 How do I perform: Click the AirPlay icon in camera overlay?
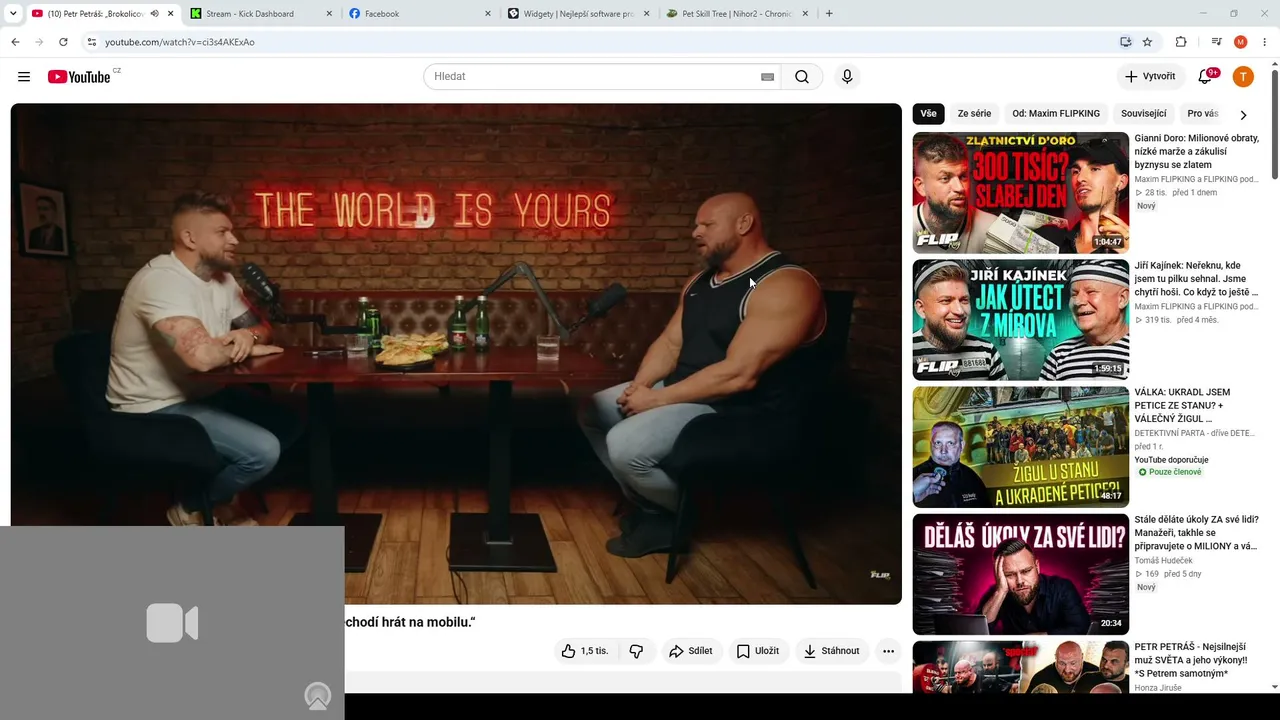point(318,696)
